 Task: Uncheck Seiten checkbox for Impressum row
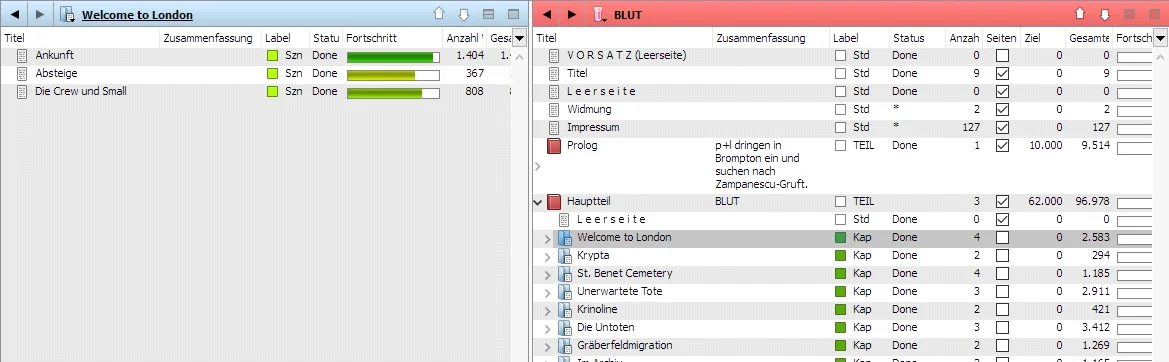(x=1003, y=127)
